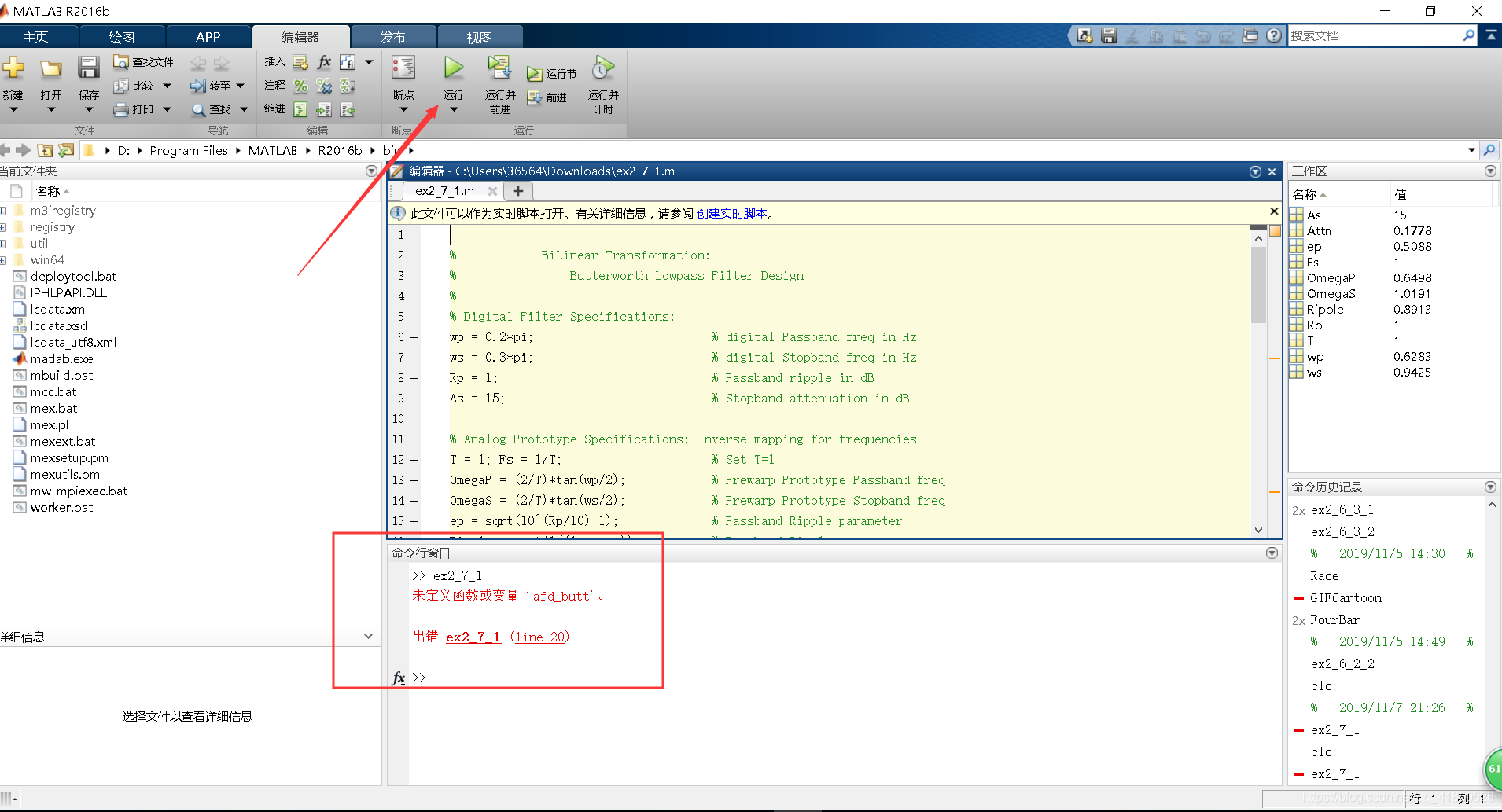Click the ex2_7_1 error link
The width and height of the screenshot is (1502, 812).
[473, 637]
